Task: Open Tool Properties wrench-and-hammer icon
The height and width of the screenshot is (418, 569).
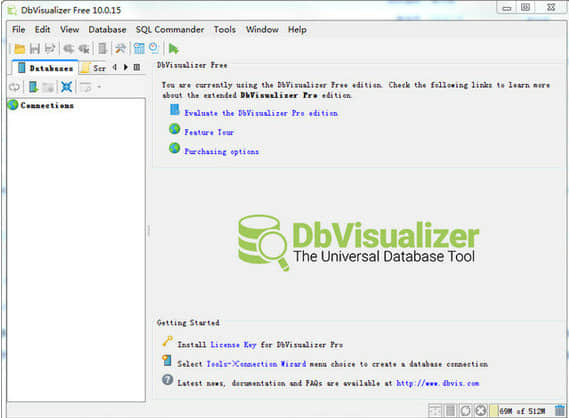Action: coord(120,49)
